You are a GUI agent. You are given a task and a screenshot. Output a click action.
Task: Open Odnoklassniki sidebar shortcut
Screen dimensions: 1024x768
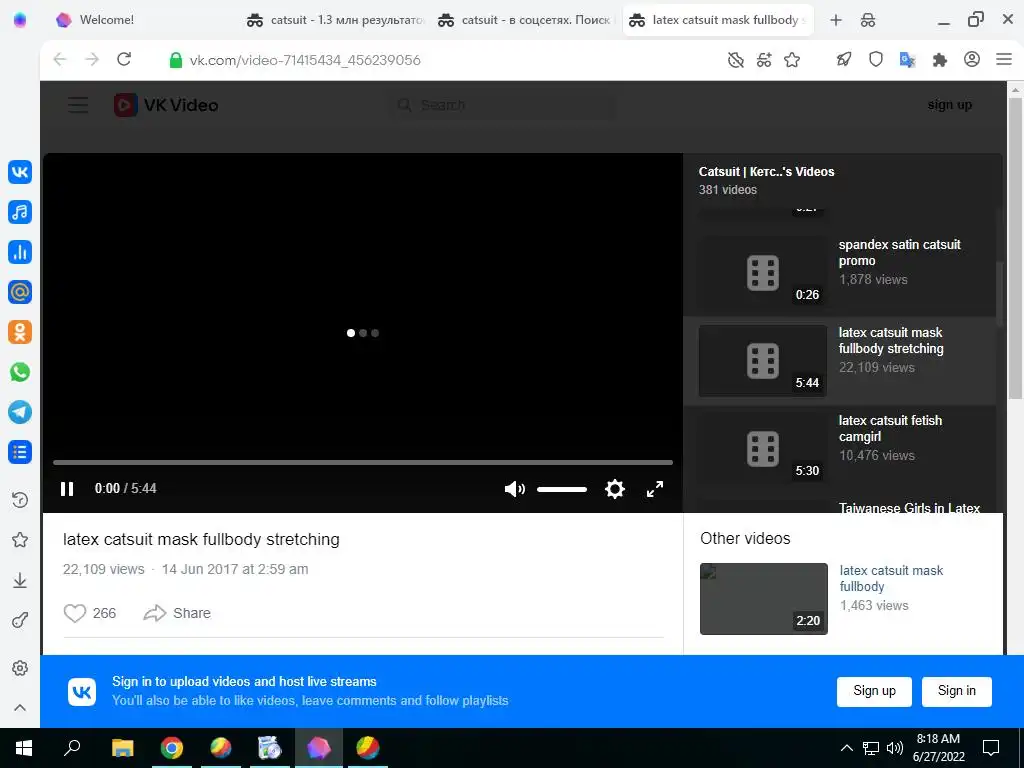point(20,332)
